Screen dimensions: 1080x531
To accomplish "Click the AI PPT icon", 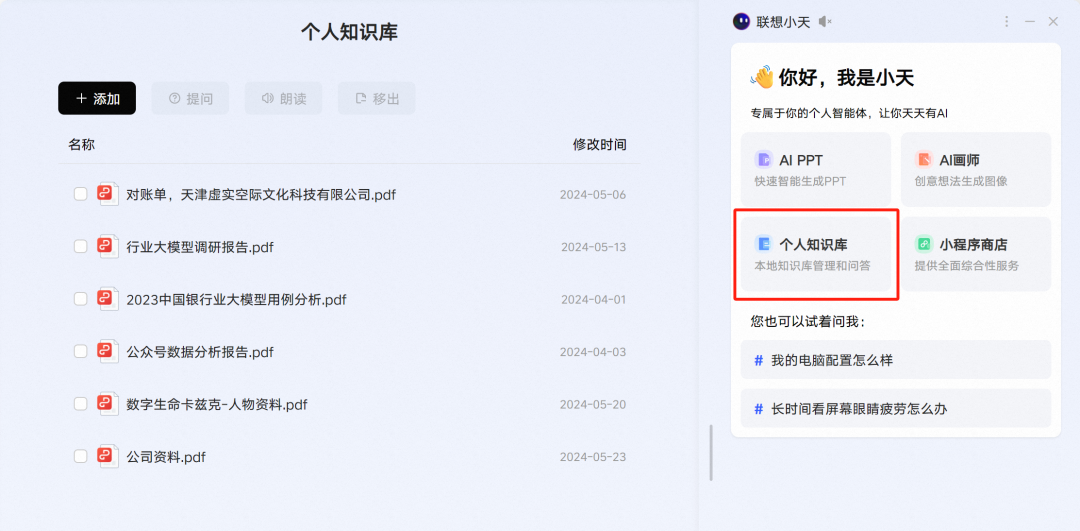I will 764,160.
